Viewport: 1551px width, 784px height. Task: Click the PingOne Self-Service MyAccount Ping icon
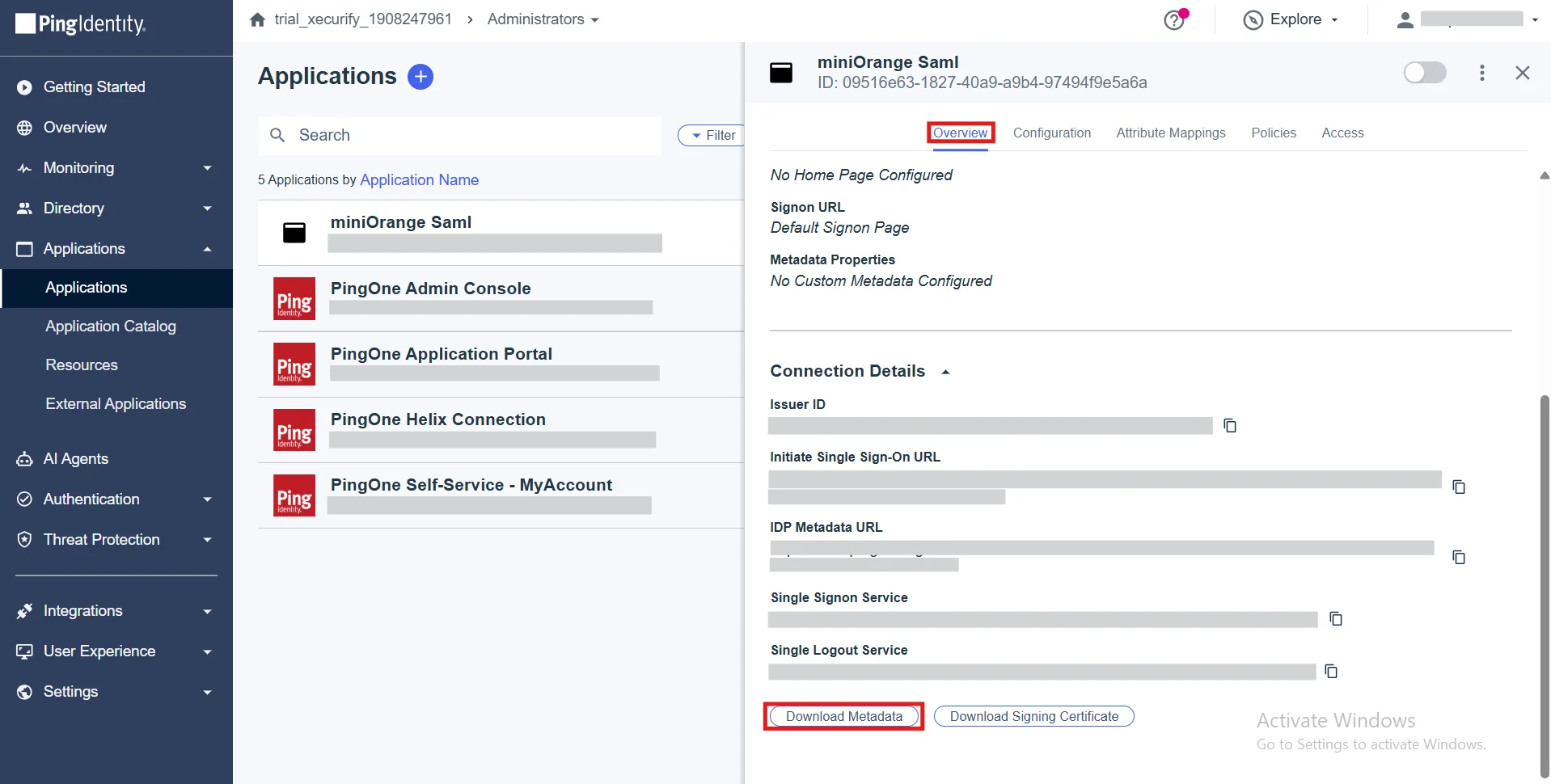point(294,495)
